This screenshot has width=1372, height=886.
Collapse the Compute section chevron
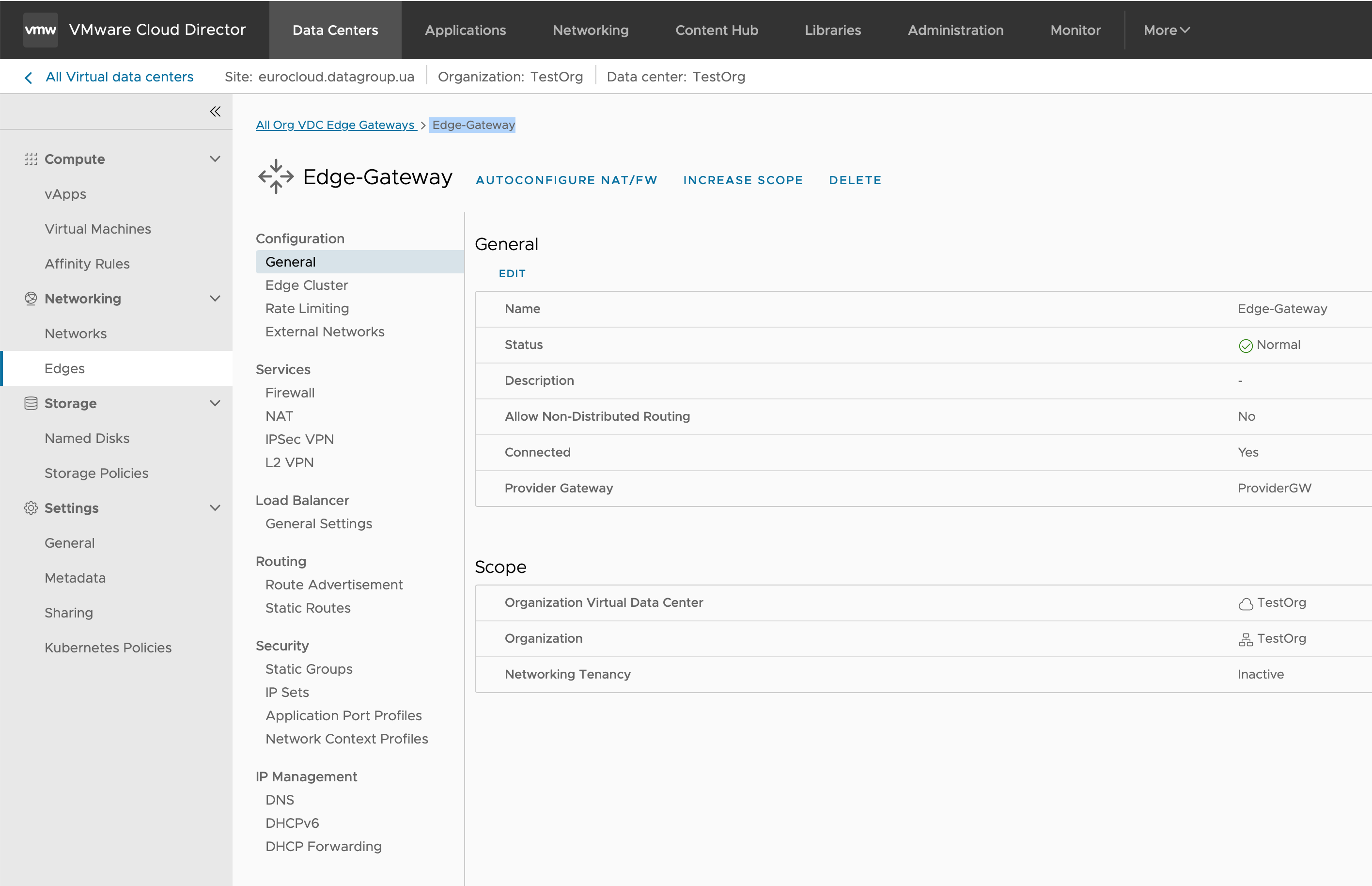click(x=215, y=159)
